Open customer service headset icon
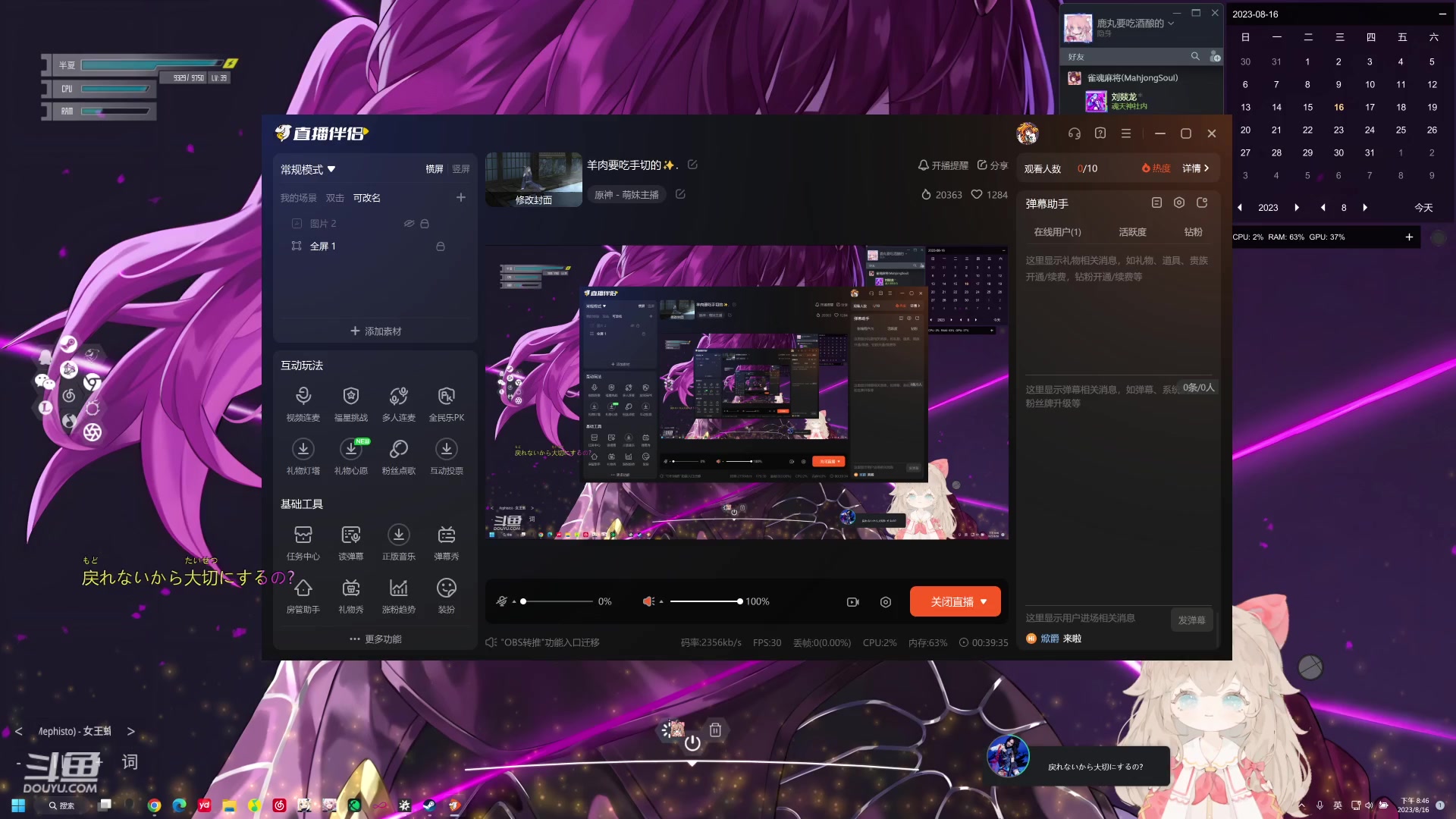This screenshot has height=819, width=1456. tap(1074, 133)
